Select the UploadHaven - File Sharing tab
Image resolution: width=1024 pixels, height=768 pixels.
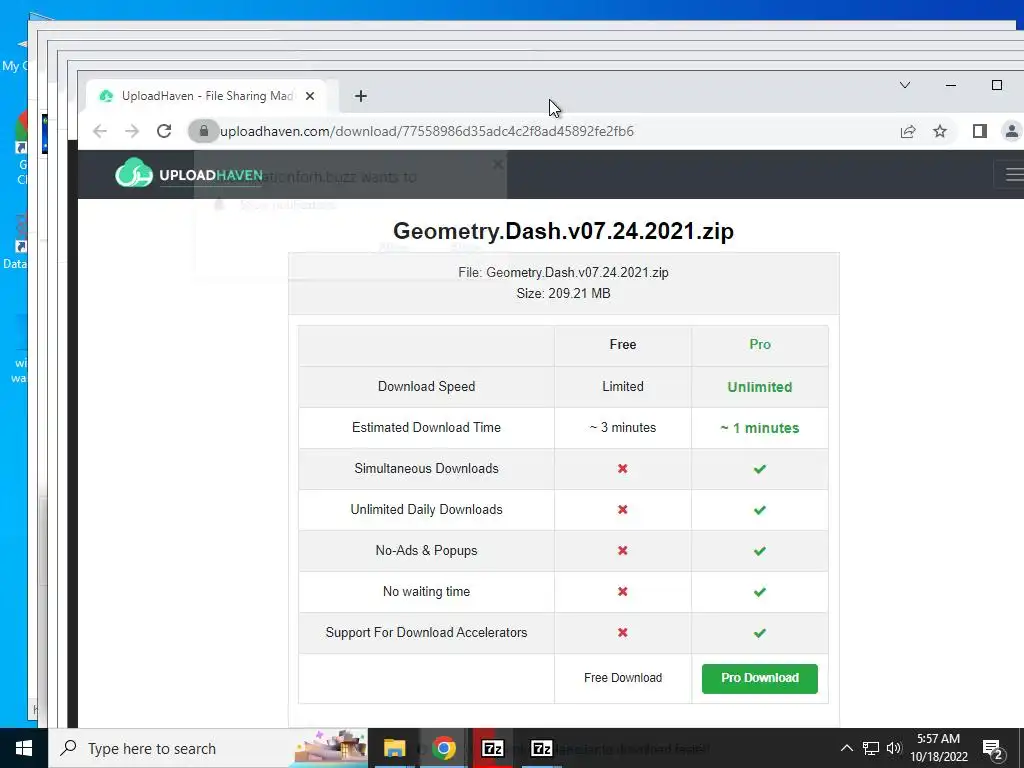coord(206,96)
